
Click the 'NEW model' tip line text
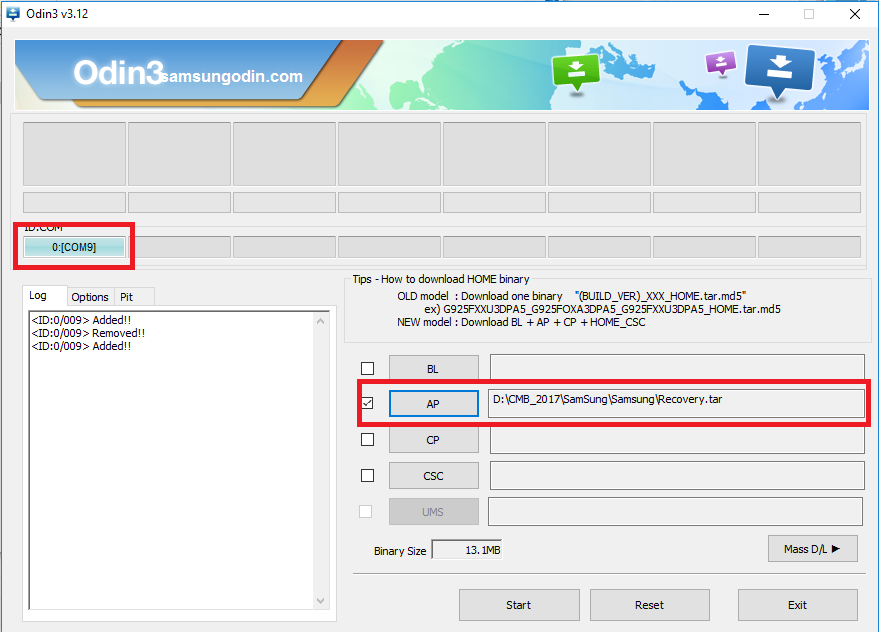click(x=521, y=322)
